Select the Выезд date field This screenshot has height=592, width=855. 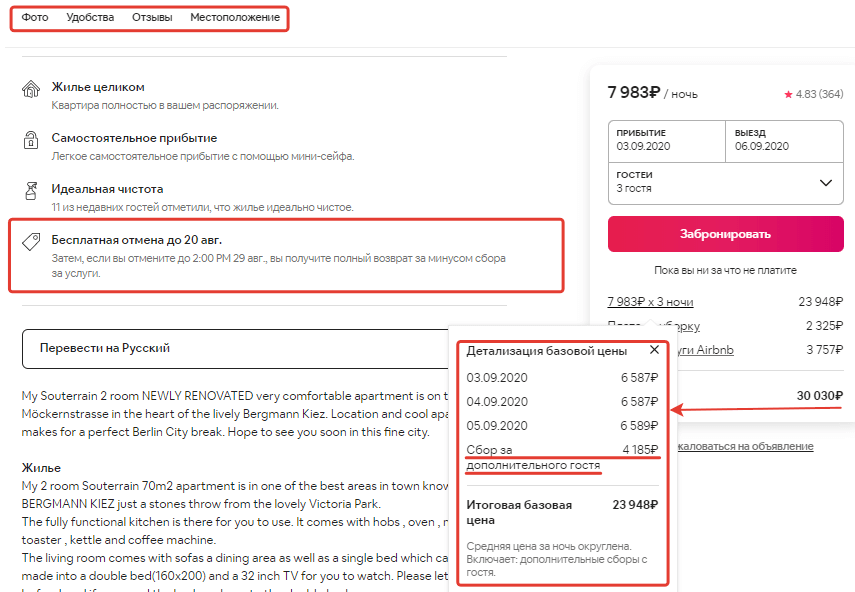pos(784,140)
